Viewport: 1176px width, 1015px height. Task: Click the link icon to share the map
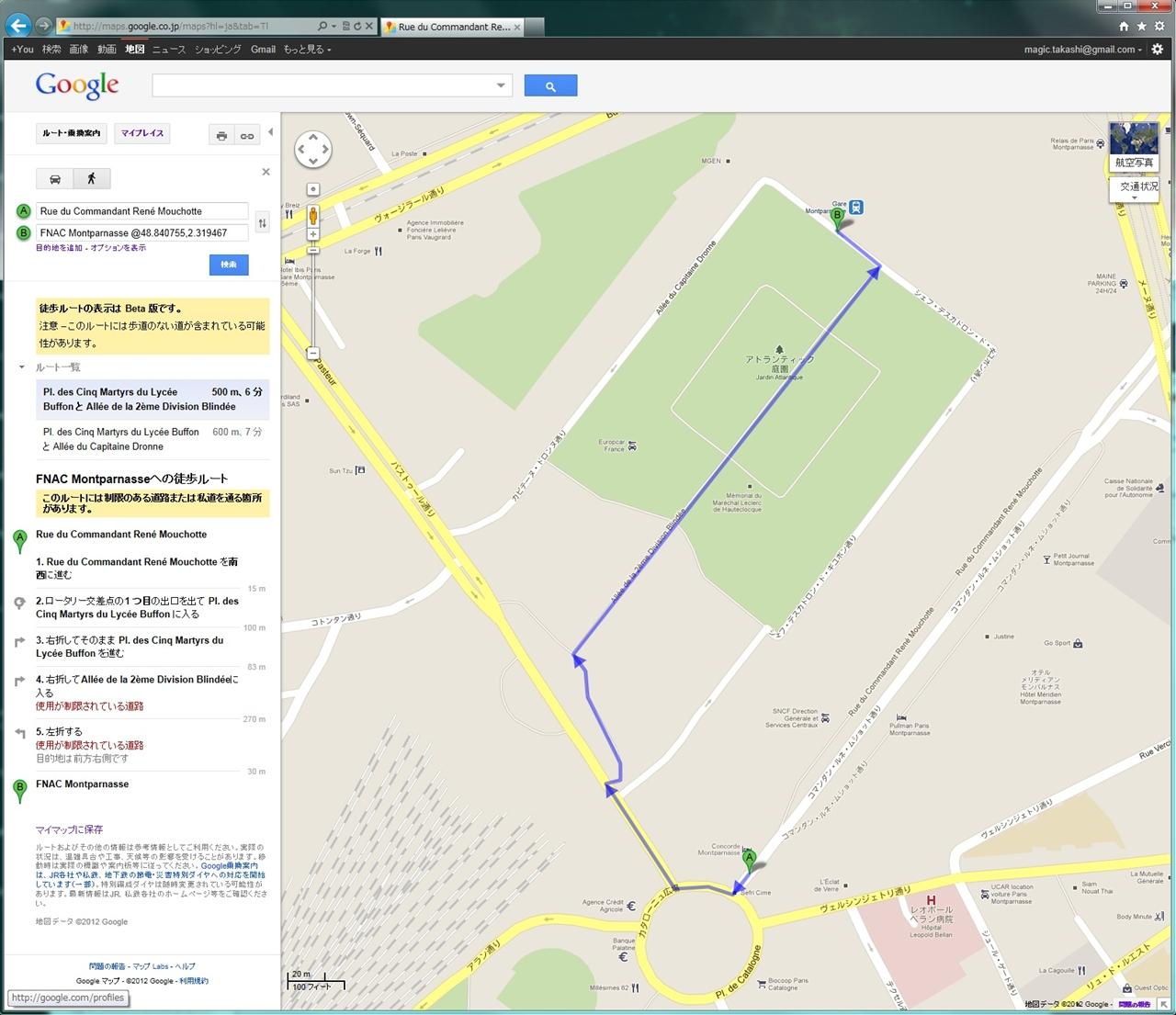247,136
